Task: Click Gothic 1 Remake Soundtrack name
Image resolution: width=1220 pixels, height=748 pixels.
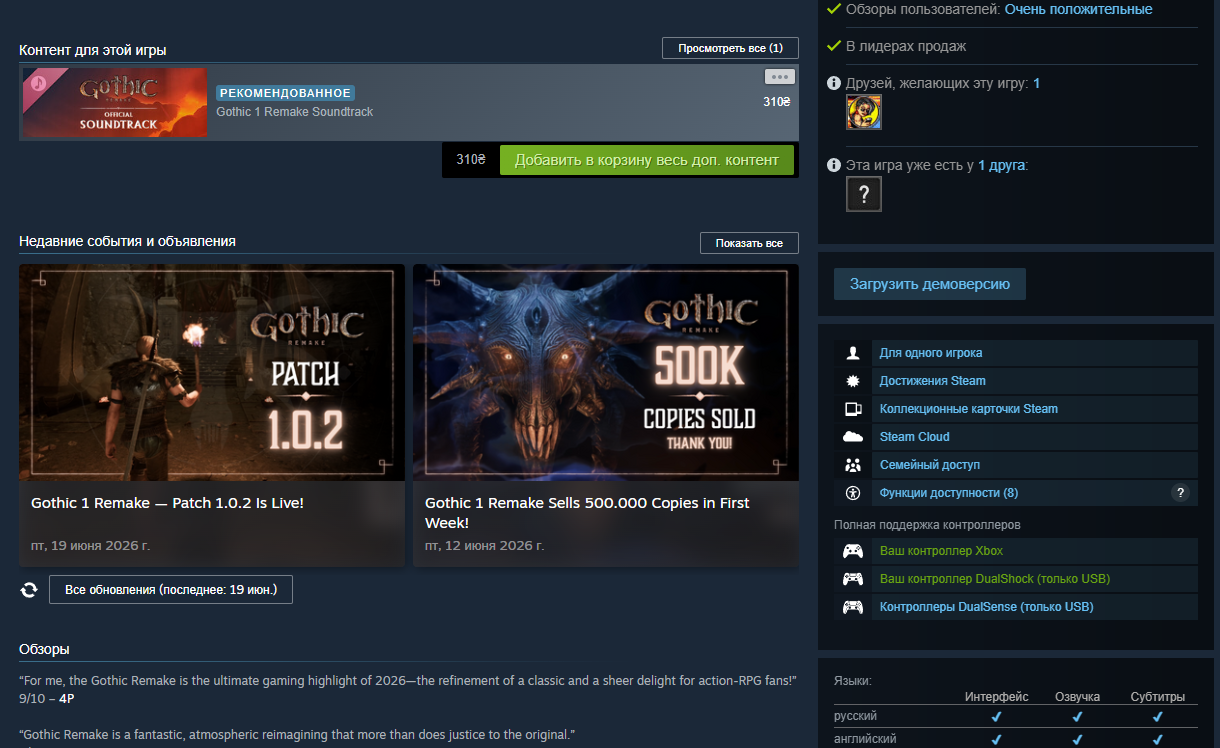Action: coord(295,112)
